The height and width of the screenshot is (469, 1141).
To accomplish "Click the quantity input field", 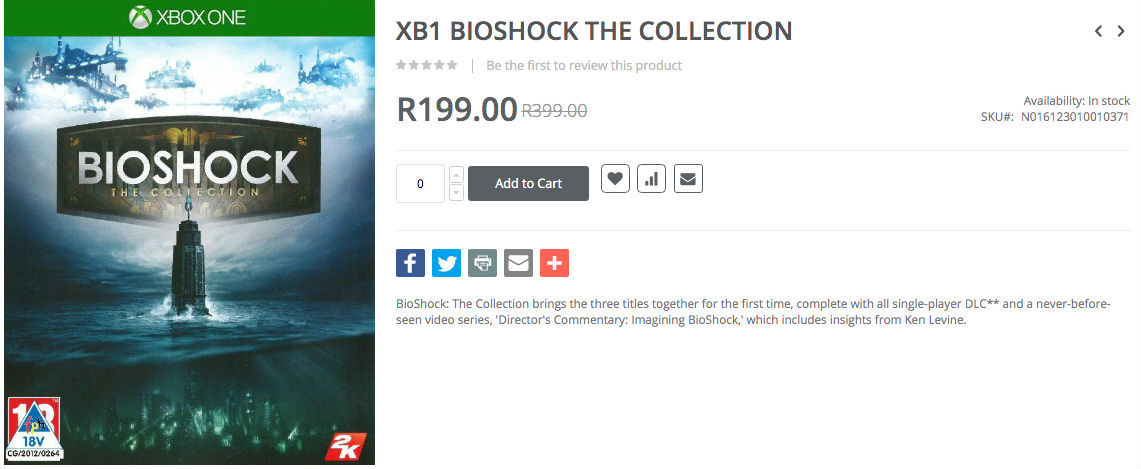I will (420, 184).
